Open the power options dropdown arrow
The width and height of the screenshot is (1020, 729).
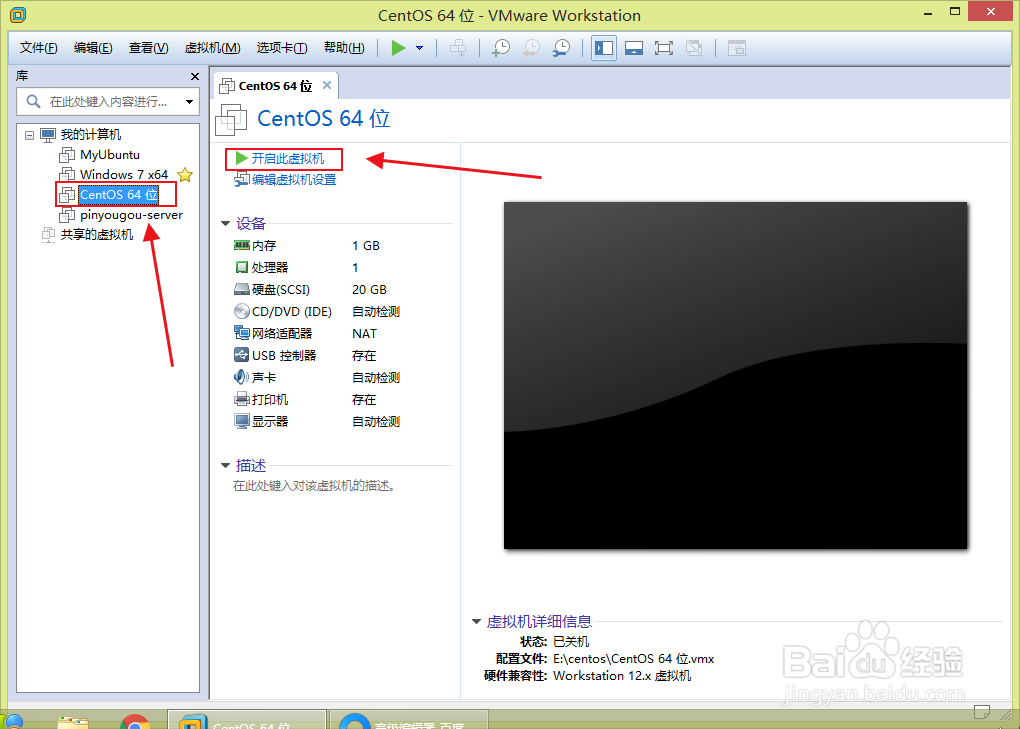418,46
